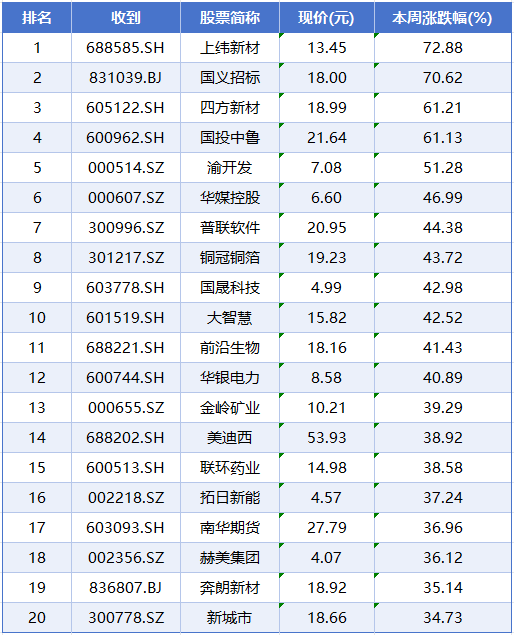Image resolution: width=514 pixels, height=635 pixels.
Task: Select the 南华期货 stock name
Action: coord(230,528)
